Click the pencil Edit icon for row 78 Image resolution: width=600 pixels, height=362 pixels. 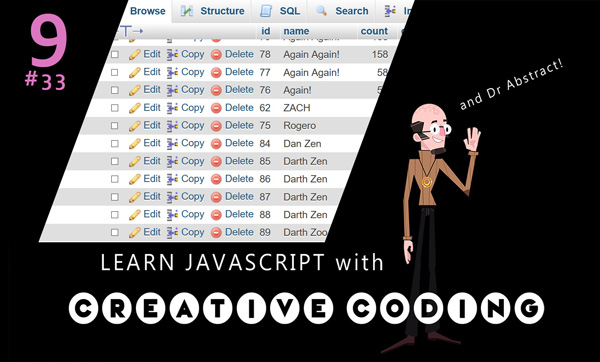(135, 55)
